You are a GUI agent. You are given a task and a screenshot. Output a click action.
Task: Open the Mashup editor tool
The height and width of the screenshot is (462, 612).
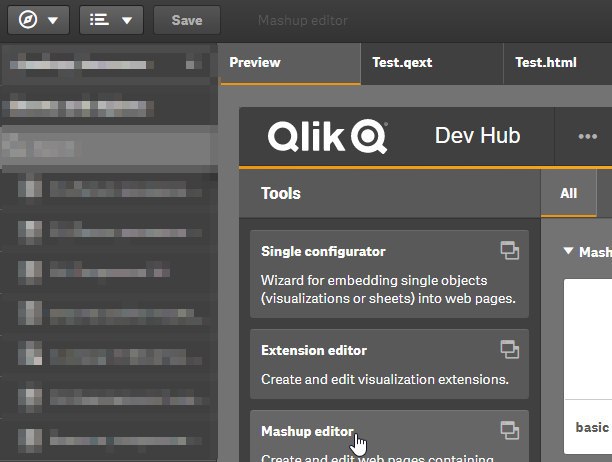tap(389, 436)
